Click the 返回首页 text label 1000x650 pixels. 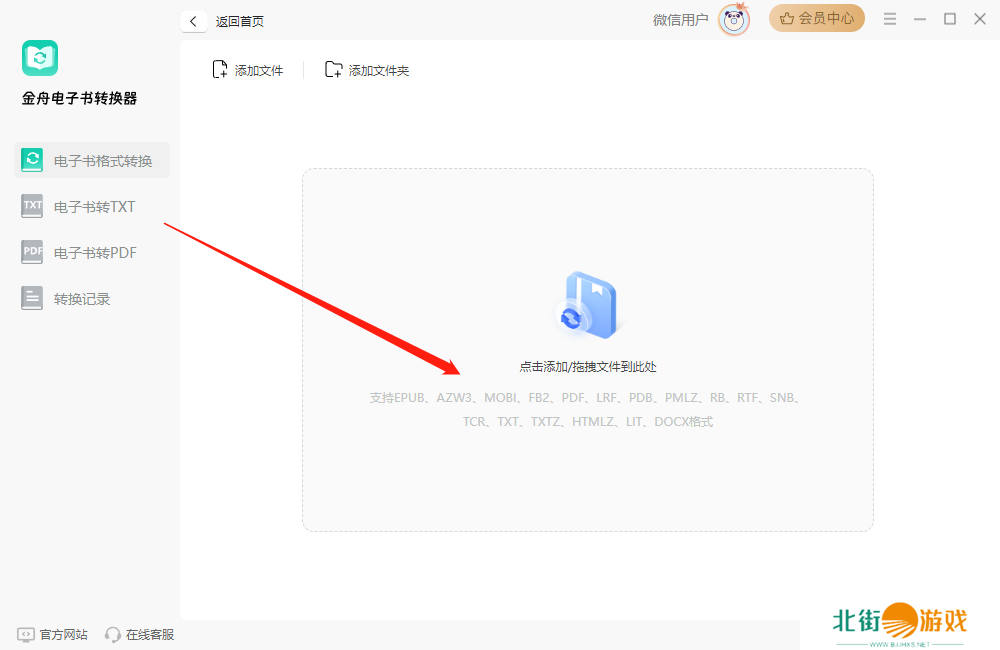click(x=240, y=21)
